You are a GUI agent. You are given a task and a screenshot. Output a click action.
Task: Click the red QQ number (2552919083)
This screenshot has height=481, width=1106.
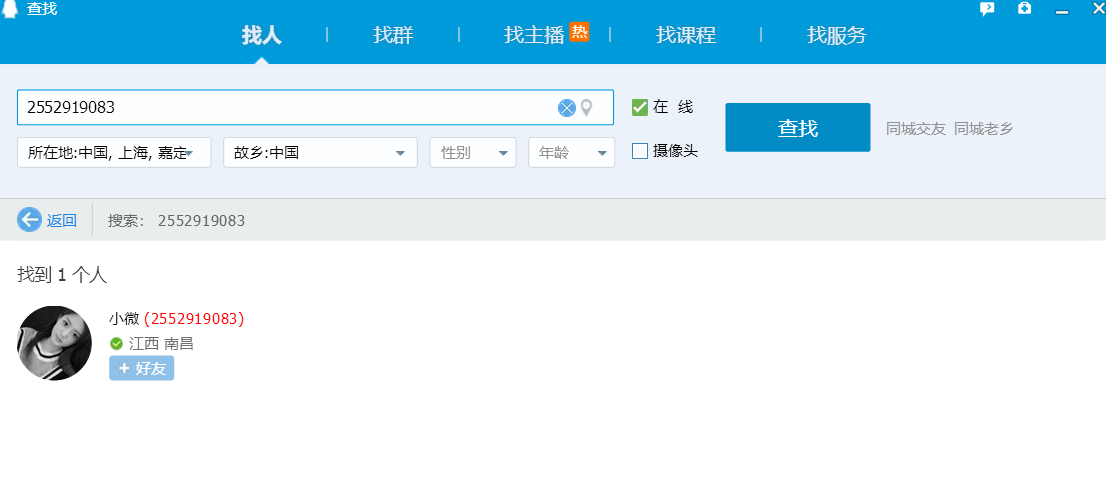tap(194, 319)
